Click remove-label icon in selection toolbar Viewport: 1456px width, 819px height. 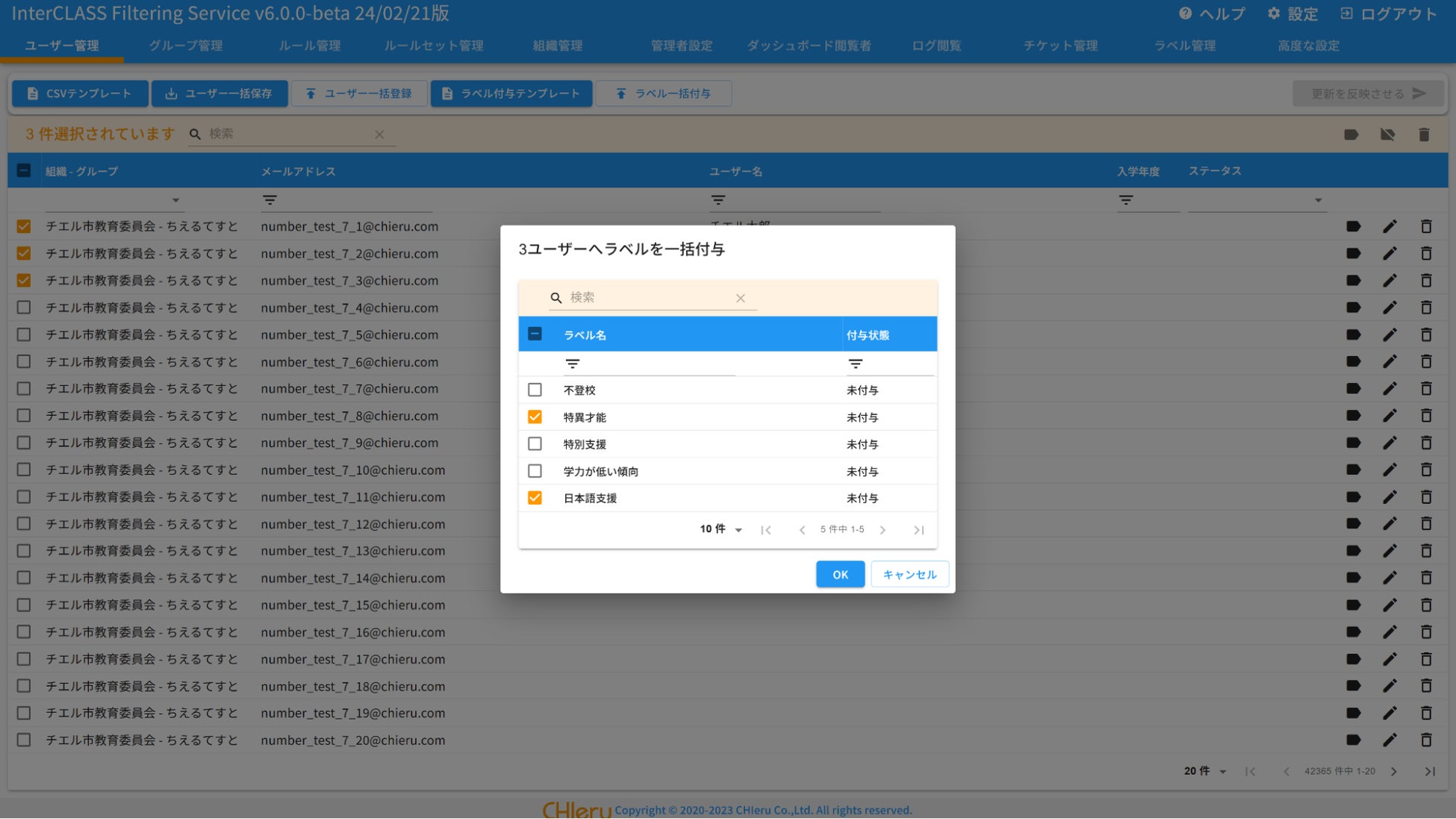point(1387,134)
